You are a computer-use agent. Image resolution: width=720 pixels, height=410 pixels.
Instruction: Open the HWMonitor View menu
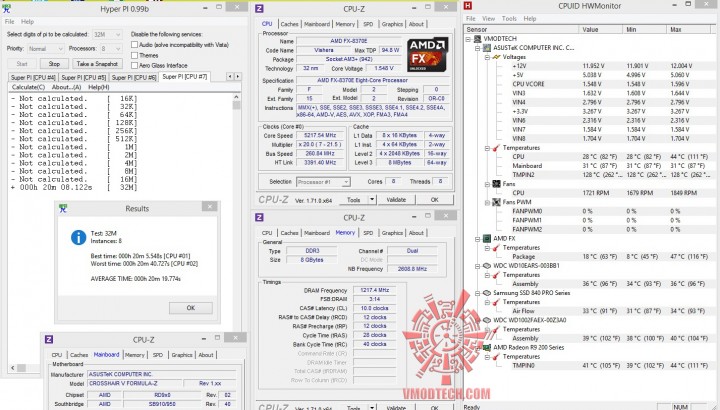488,19
